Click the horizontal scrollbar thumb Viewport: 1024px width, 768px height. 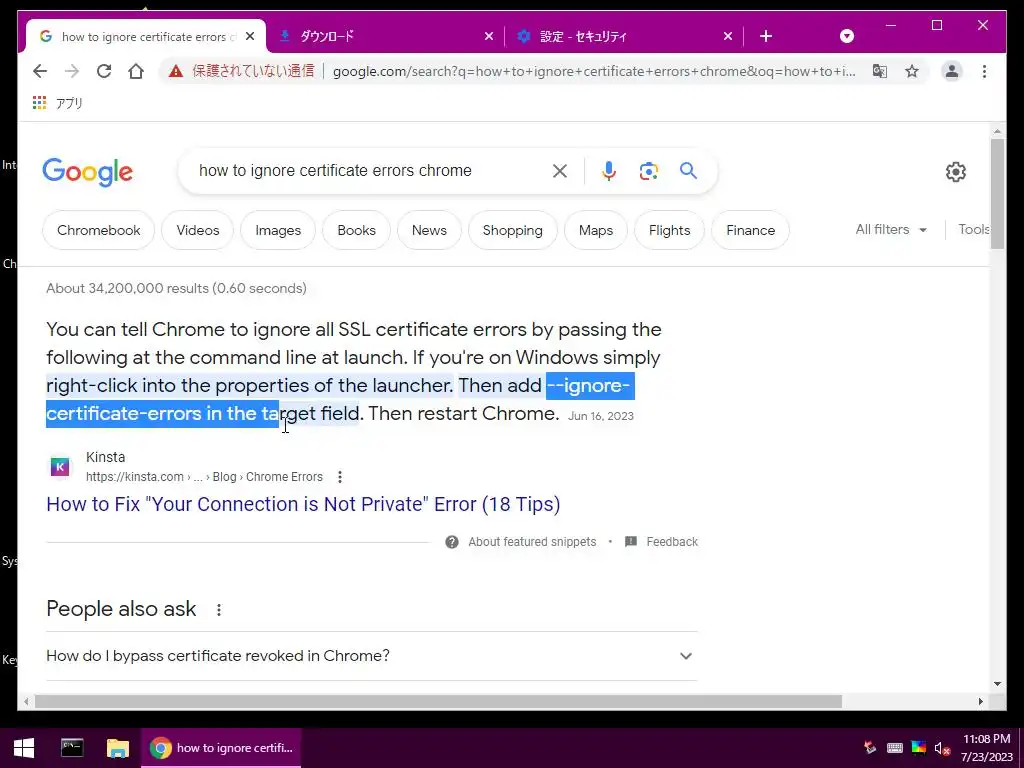point(438,702)
